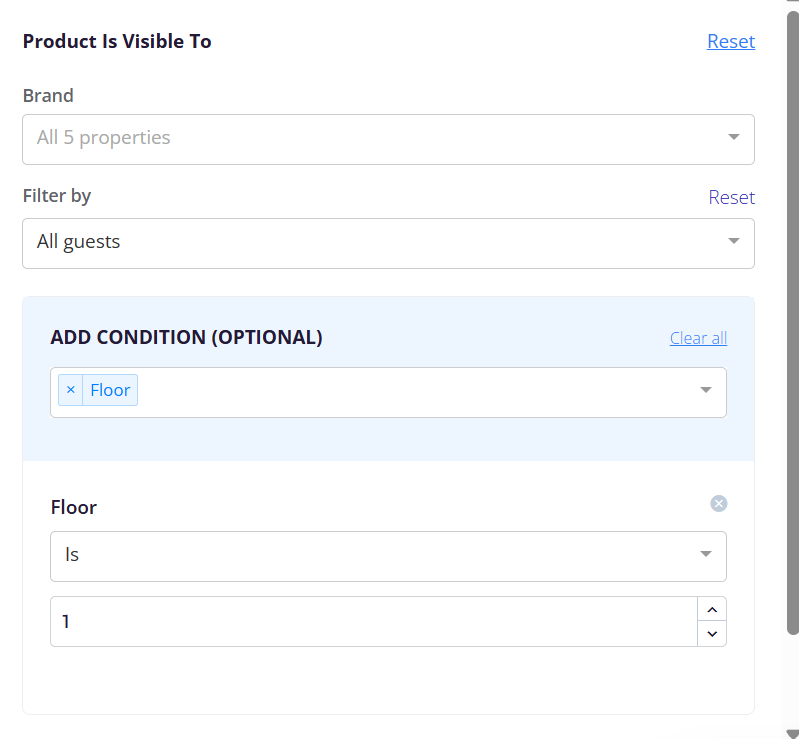The width and height of the screenshot is (799, 739).
Task: Click the scrollbar down arrow
Action: [x=793, y=734]
